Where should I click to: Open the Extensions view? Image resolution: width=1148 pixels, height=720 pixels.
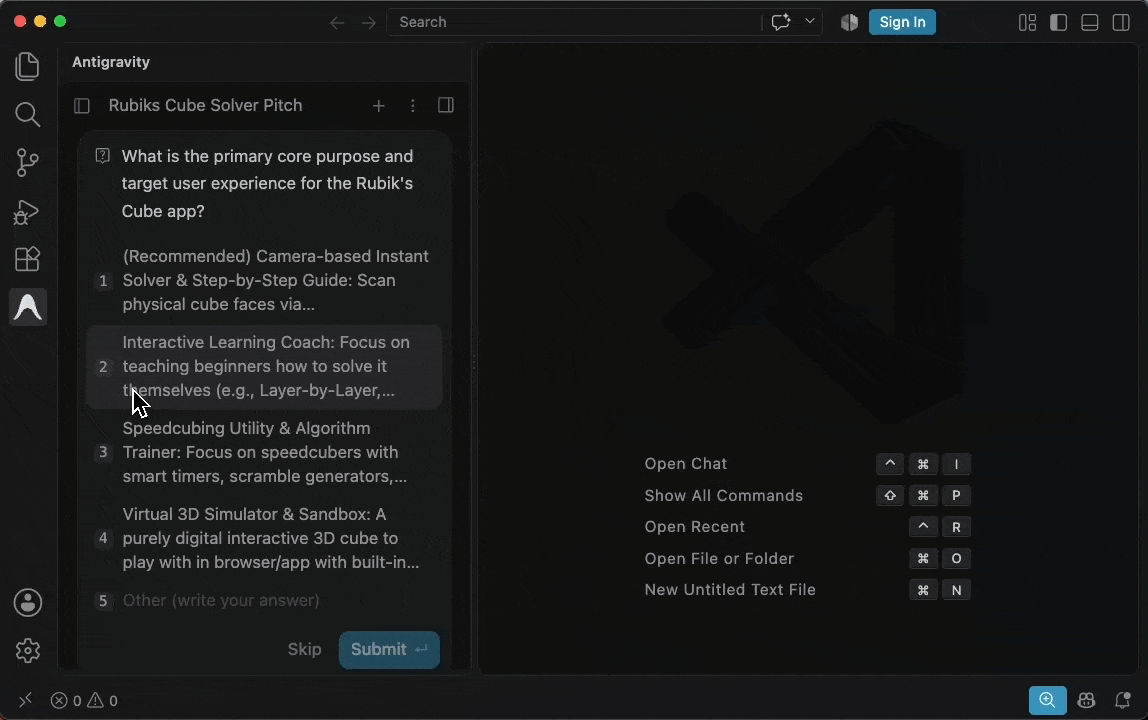(x=27, y=259)
